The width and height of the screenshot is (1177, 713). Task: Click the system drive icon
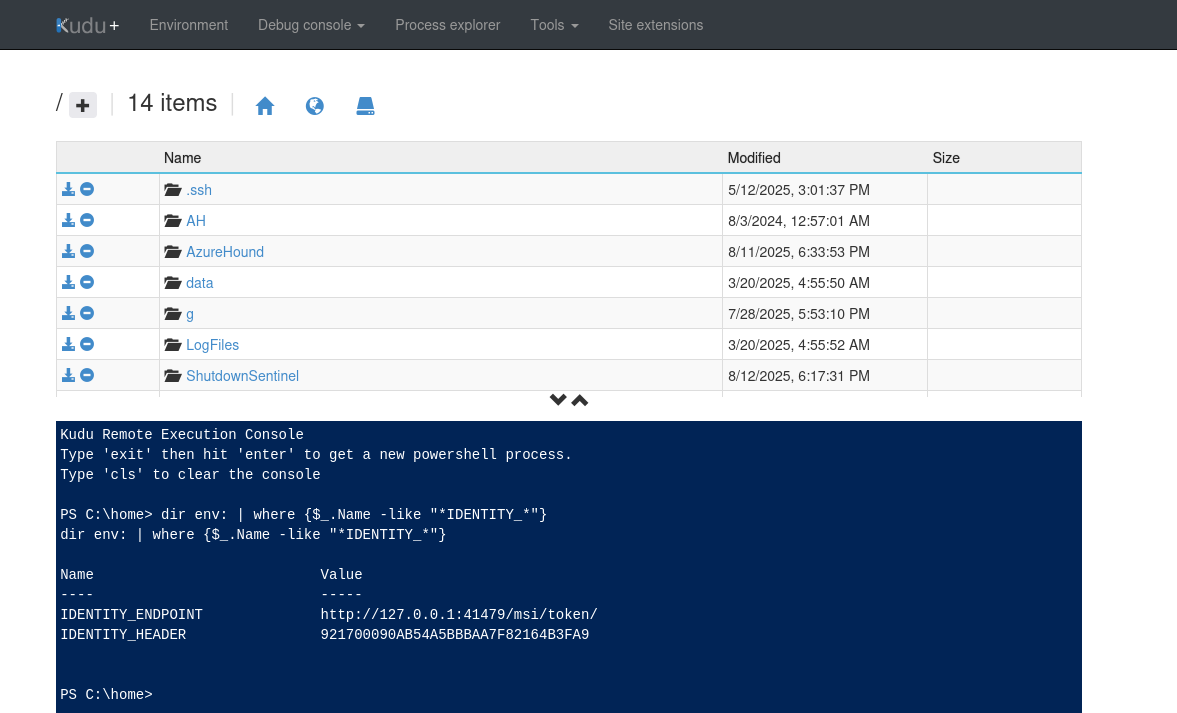pos(365,106)
